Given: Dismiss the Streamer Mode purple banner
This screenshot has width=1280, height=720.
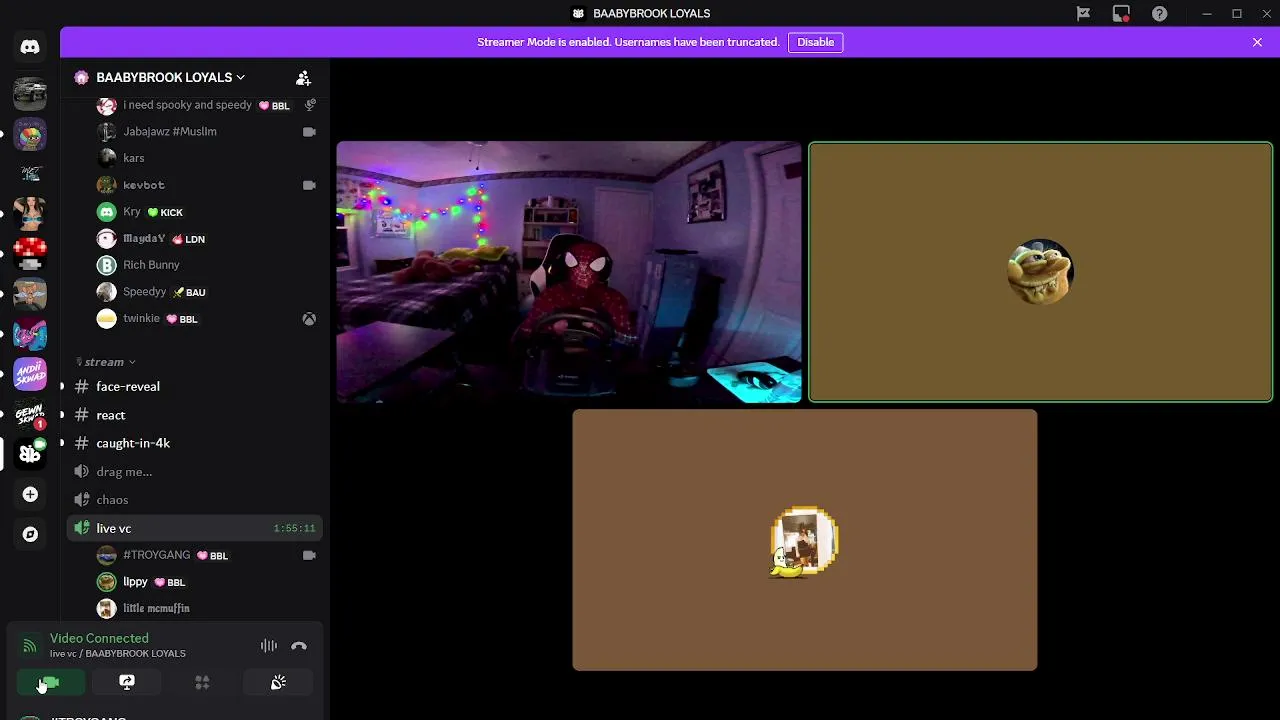Looking at the screenshot, I should 1257,42.
